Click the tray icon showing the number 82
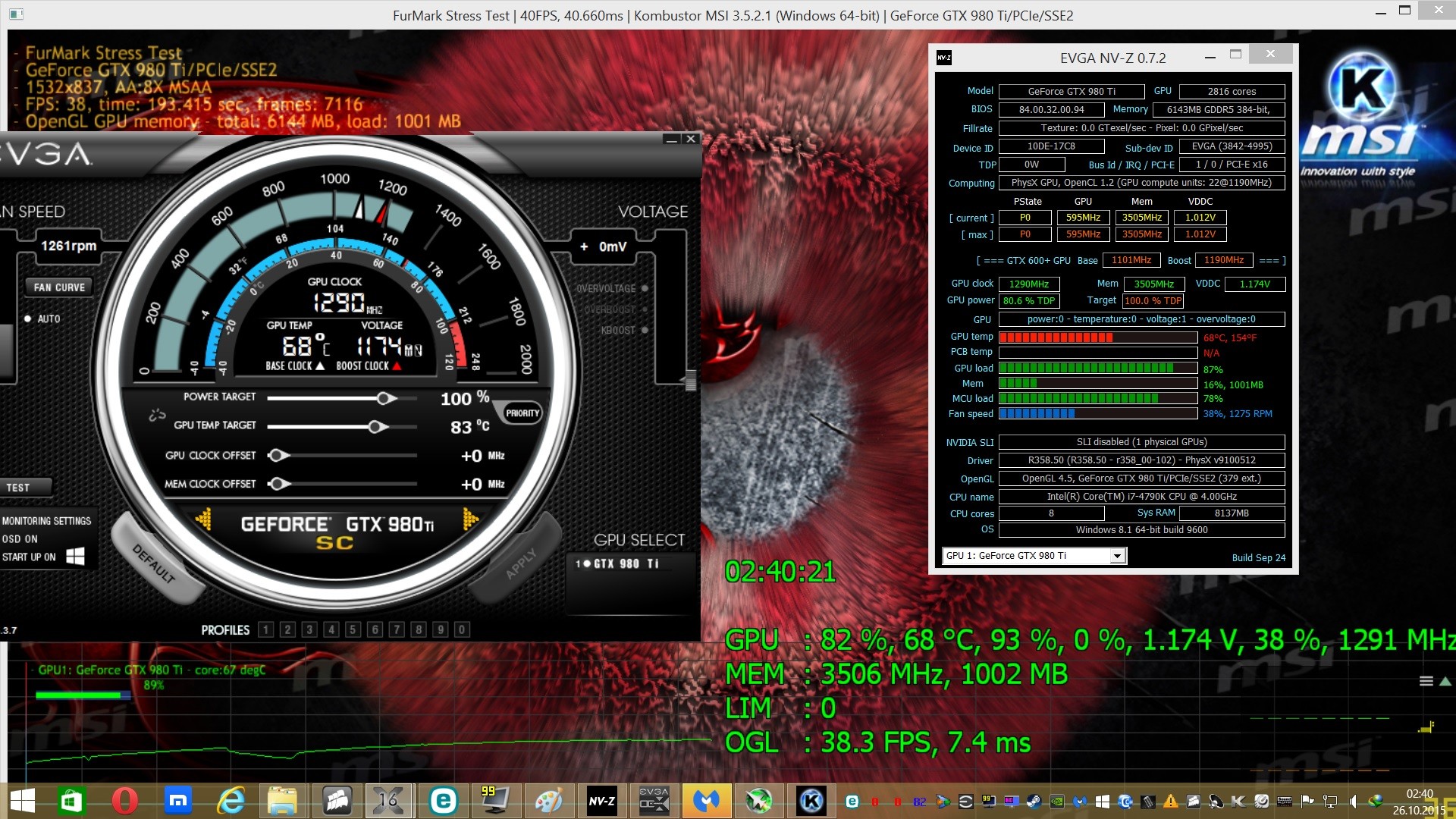This screenshot has width=1456, height=819. 919,802
